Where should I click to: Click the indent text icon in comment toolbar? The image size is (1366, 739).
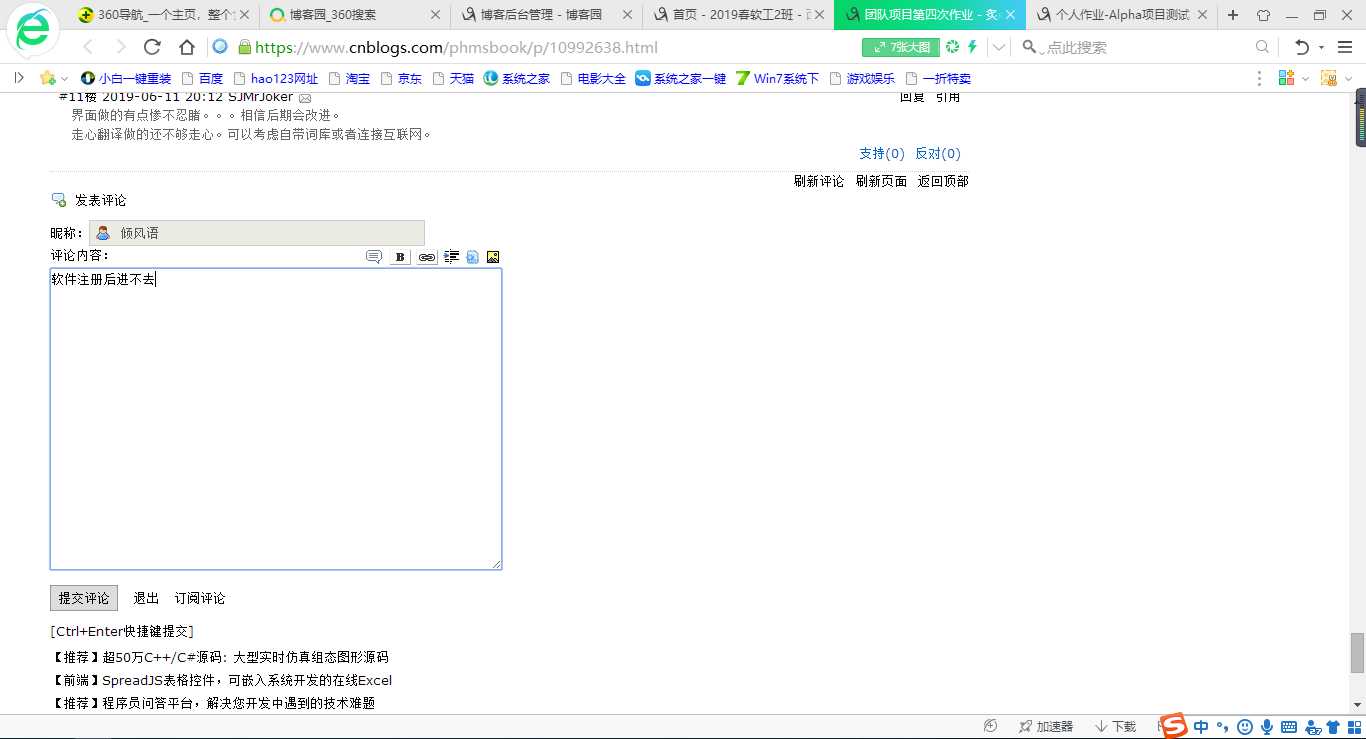click(x=451, y=257)
